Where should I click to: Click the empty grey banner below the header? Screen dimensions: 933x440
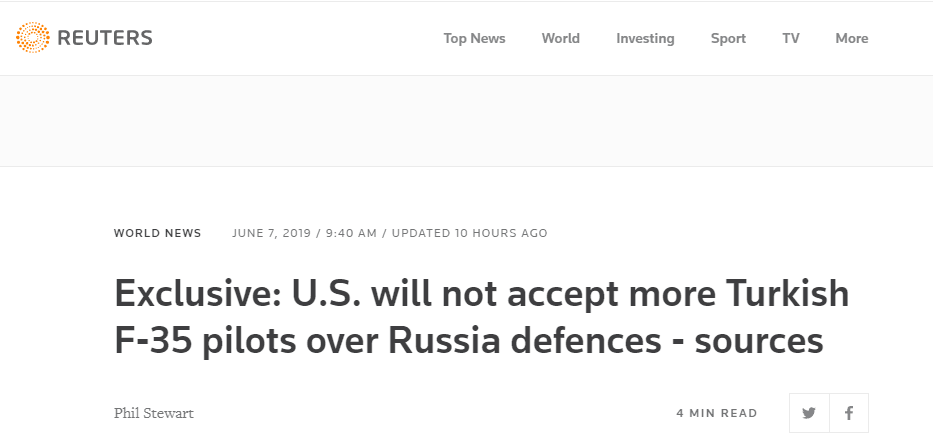pos(466,120)
